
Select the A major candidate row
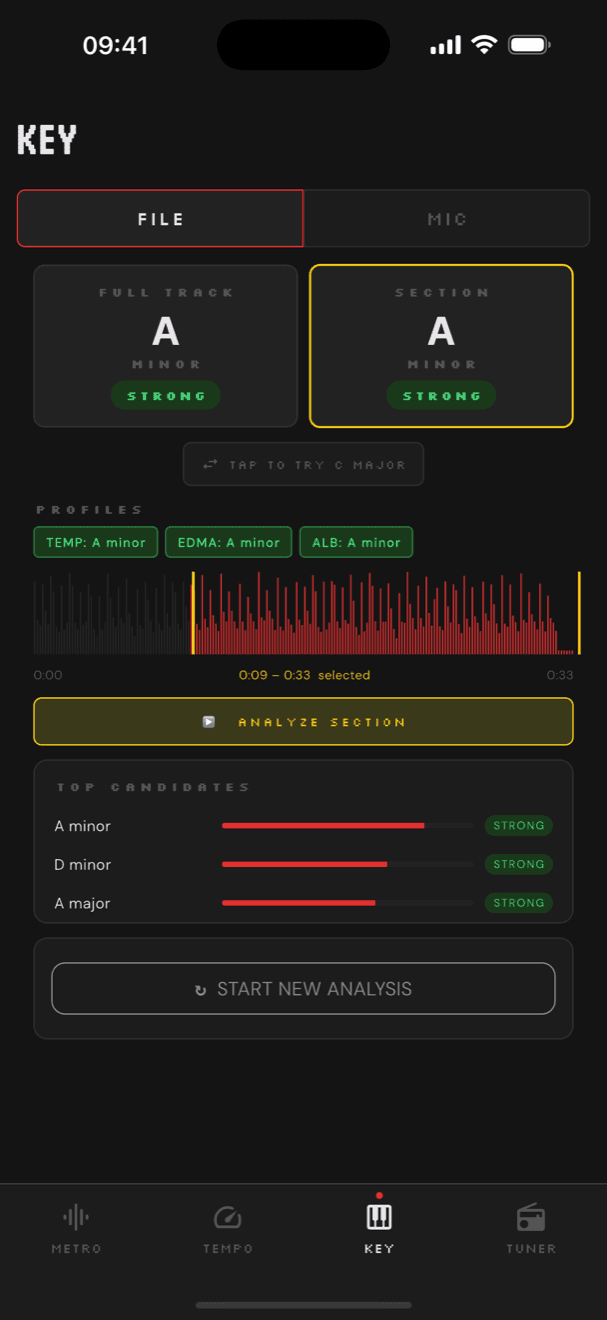(x=303, y=903)
